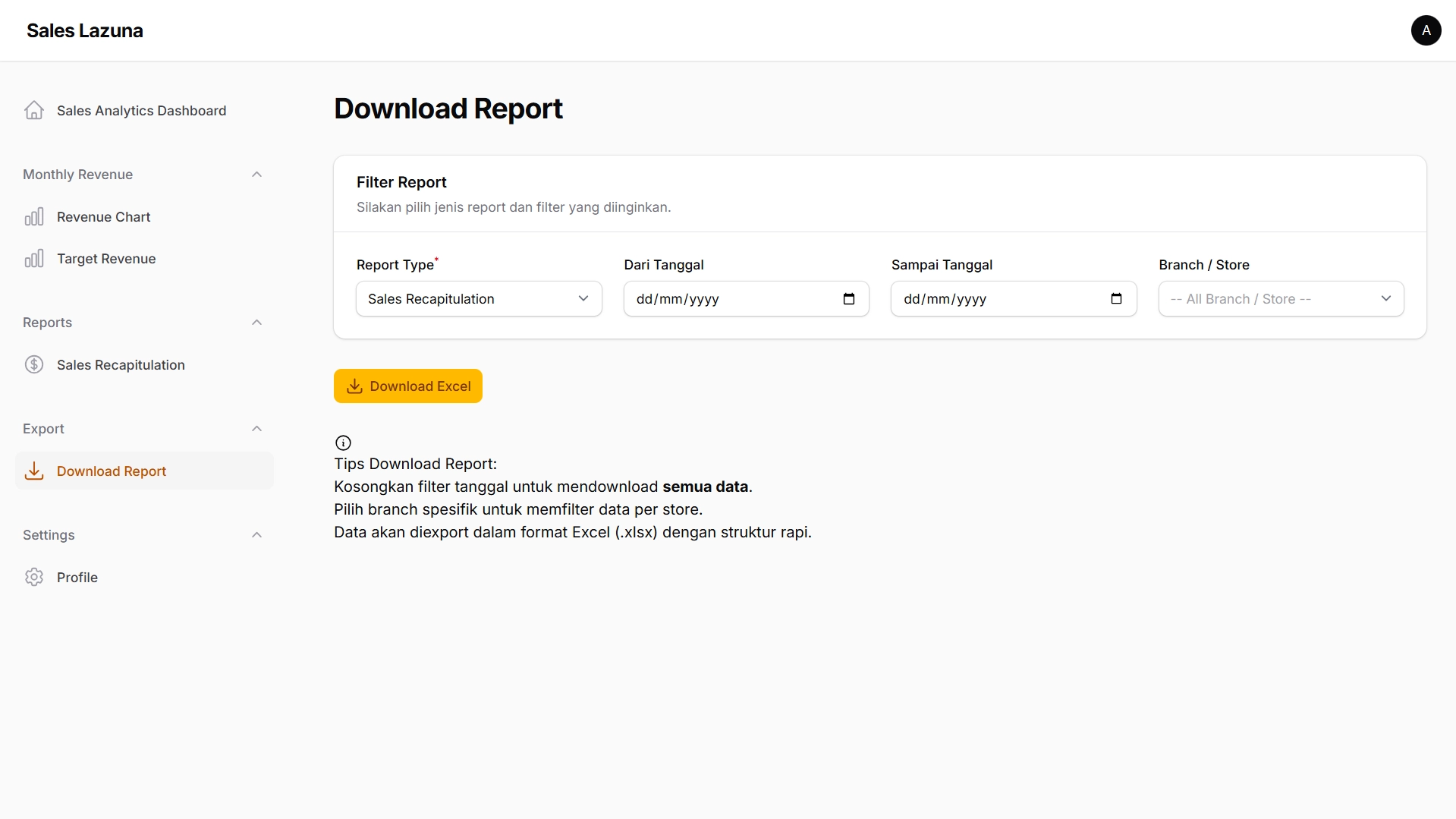Collapse the Export section chevron
1456x819 pixels.
tap(256, 428)
